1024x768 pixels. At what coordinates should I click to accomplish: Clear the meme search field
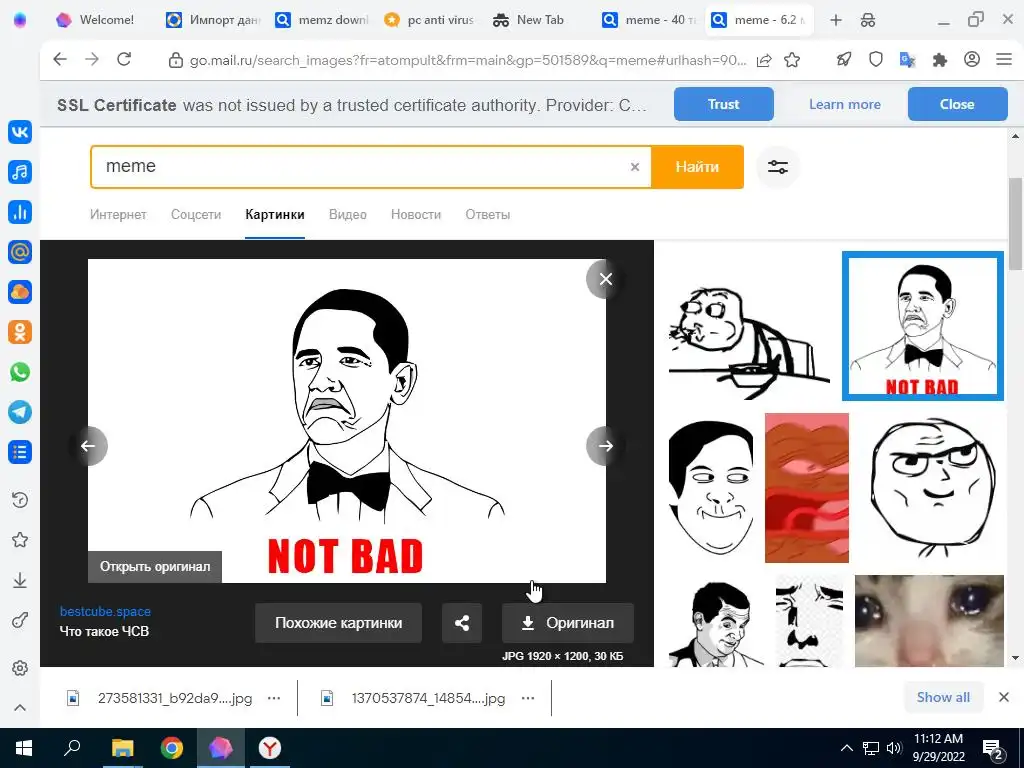coord(635,167)
